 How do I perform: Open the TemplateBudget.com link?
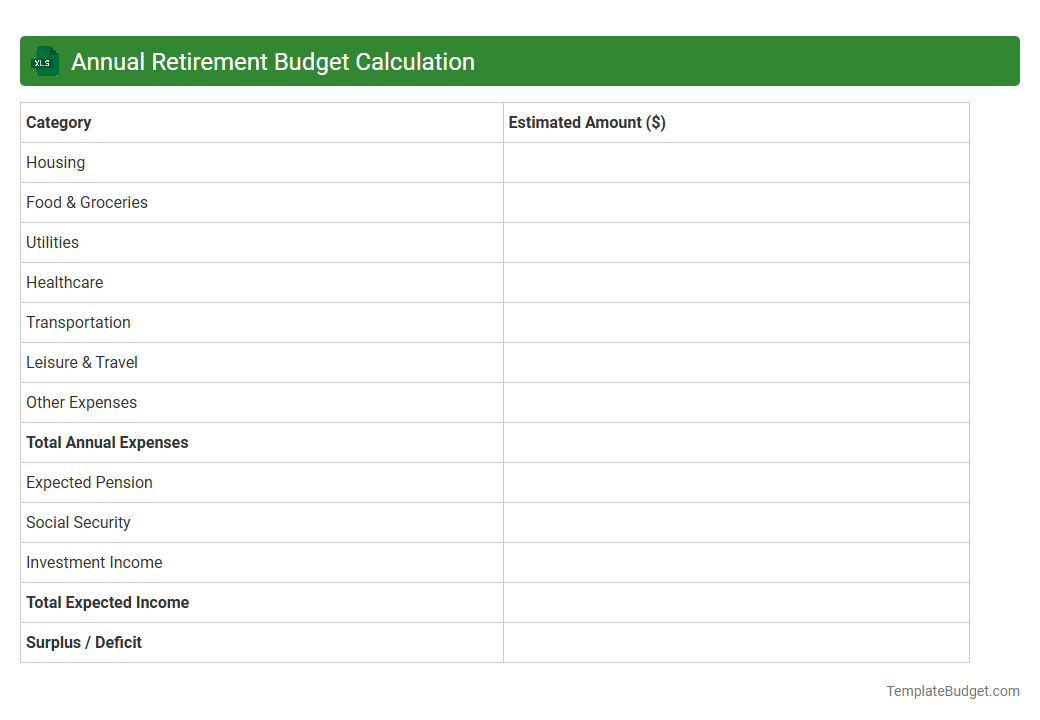point(951,690)
